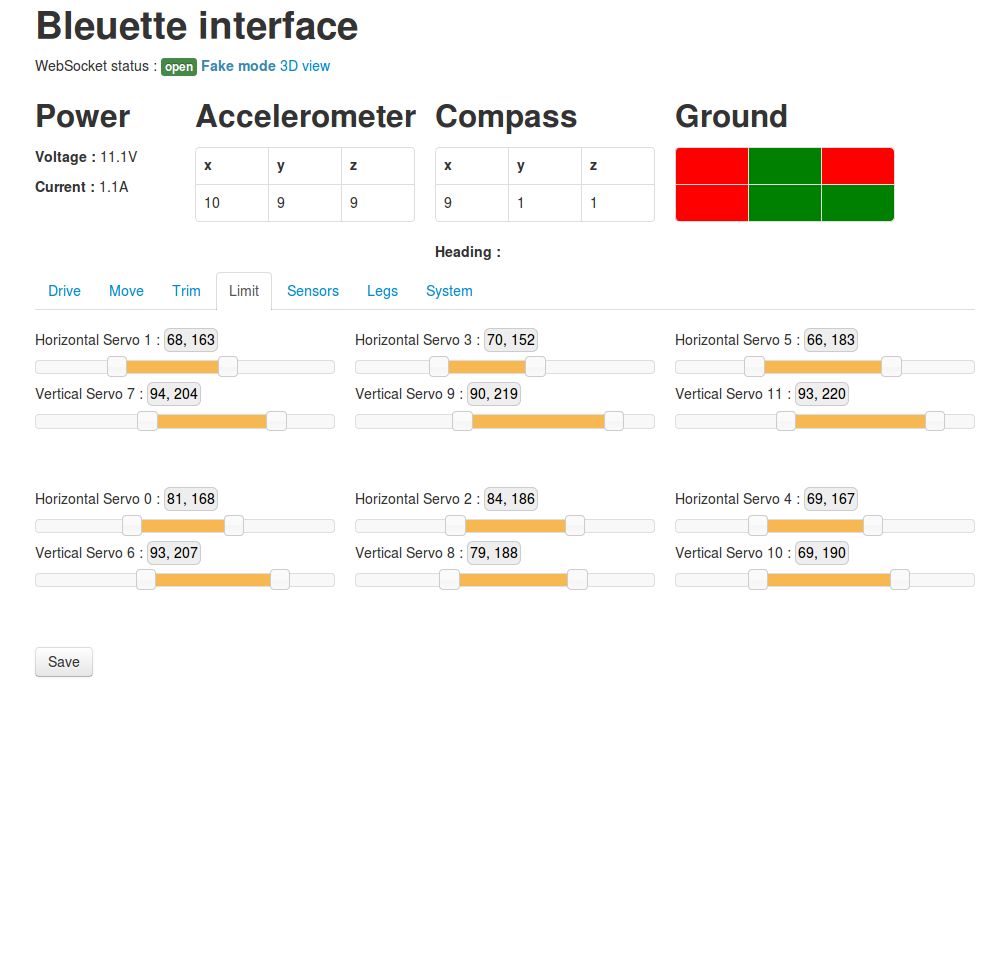This screenshot has width=996, height=978.
Task: Click Horizontal Servo 3 value field
Action: [511, 340]
